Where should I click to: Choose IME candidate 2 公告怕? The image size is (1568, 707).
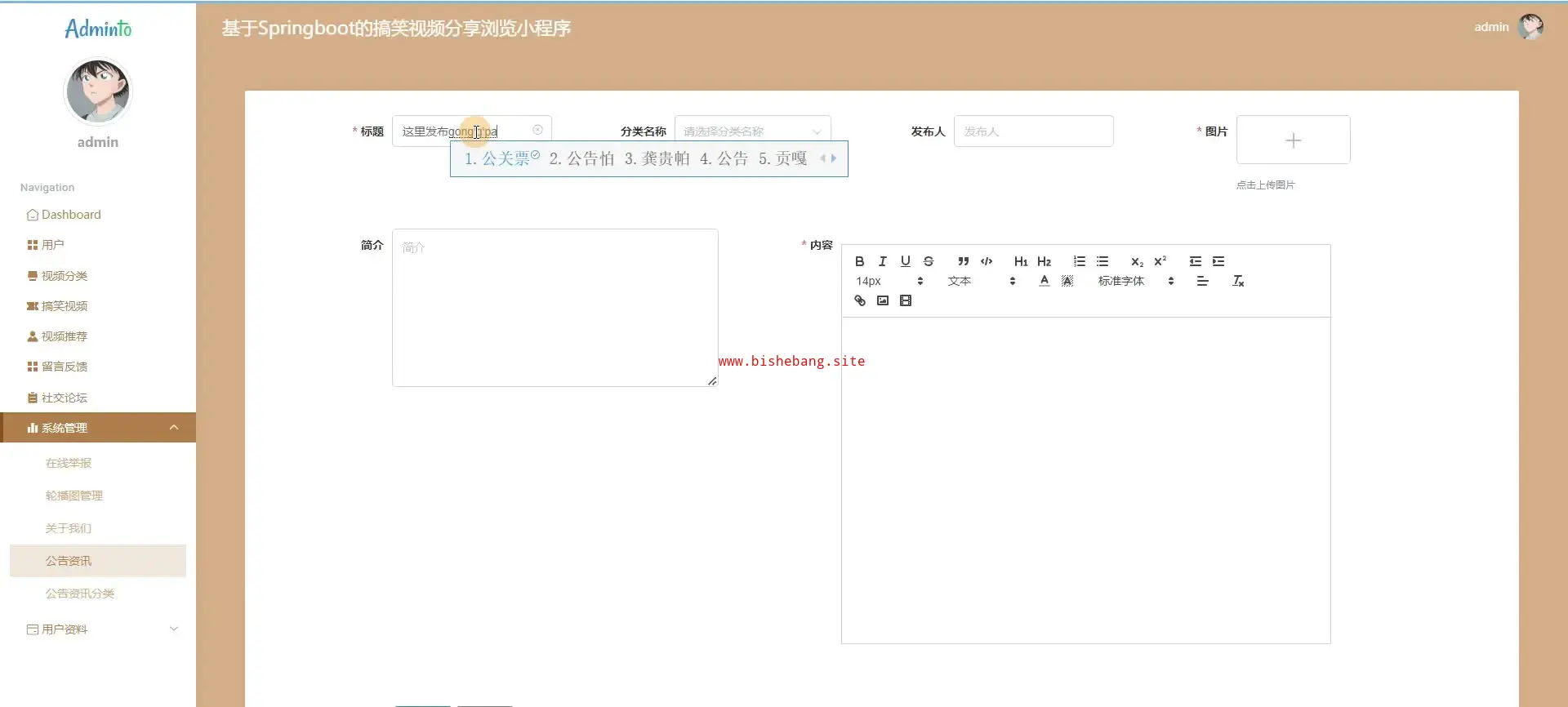coord(581,158)
